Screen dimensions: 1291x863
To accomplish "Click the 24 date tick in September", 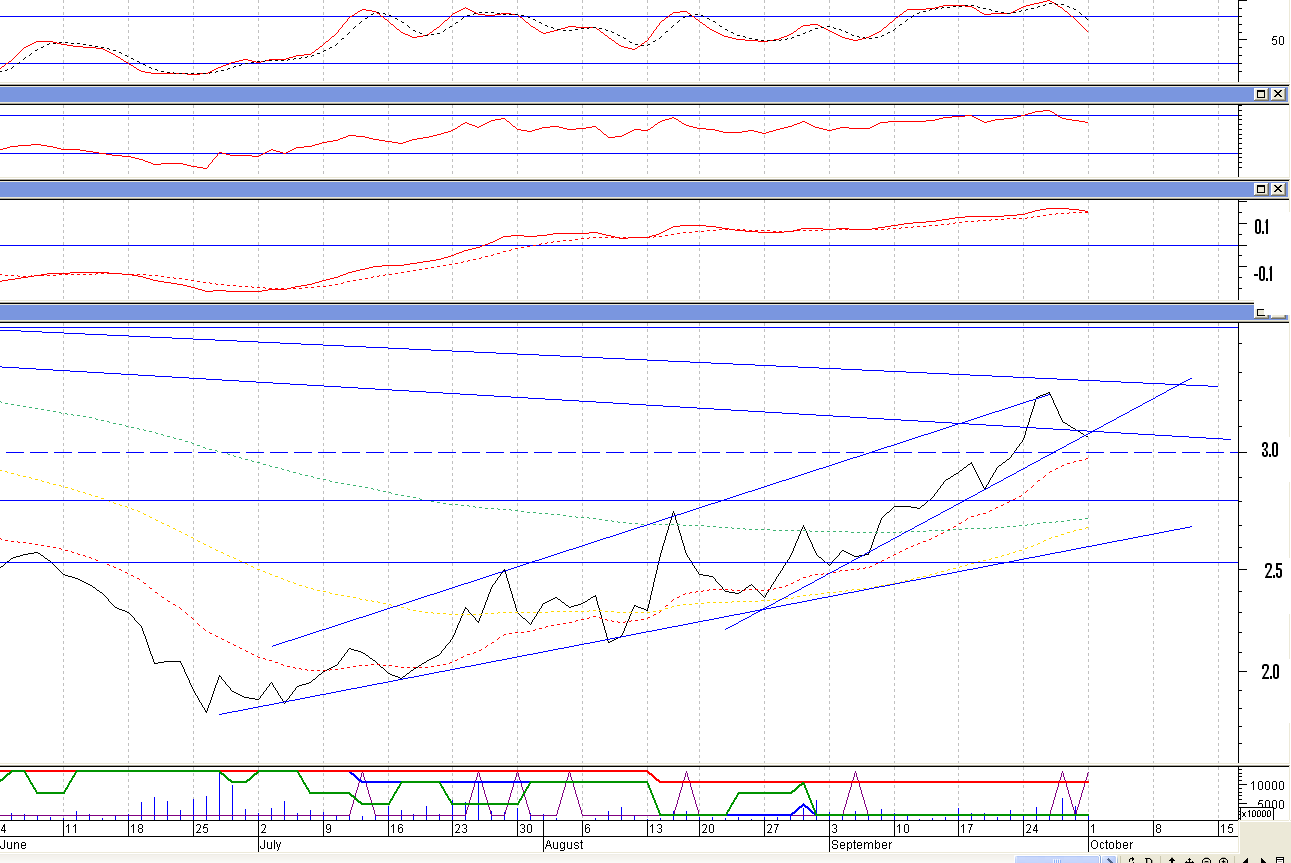I will (1030, 829).
